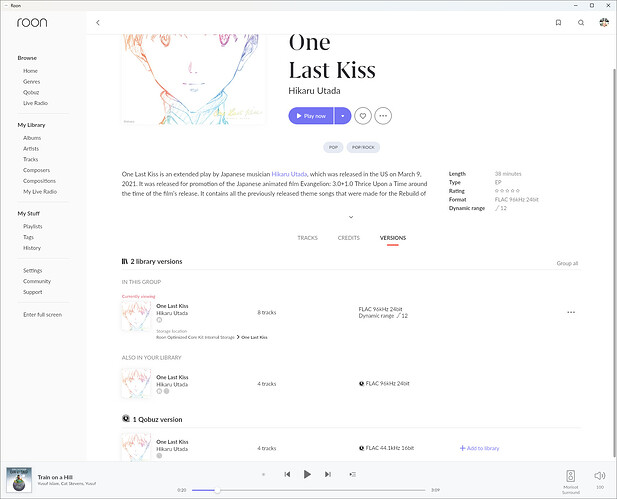The width and height of the screenshot is (617, 499).
Task: Open Tags in My Stuff
Action: click(x=28, y=237)
